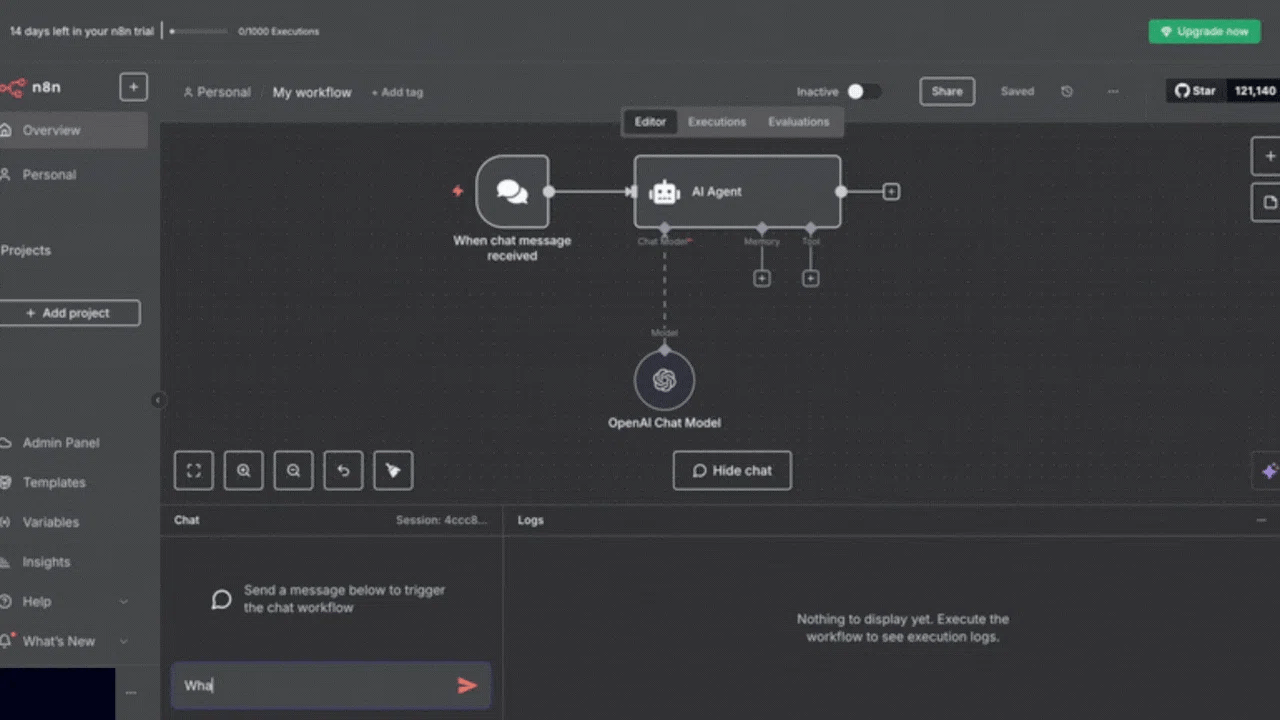
Task: Click the Upgrade now button
Action: coord(1204,31)
